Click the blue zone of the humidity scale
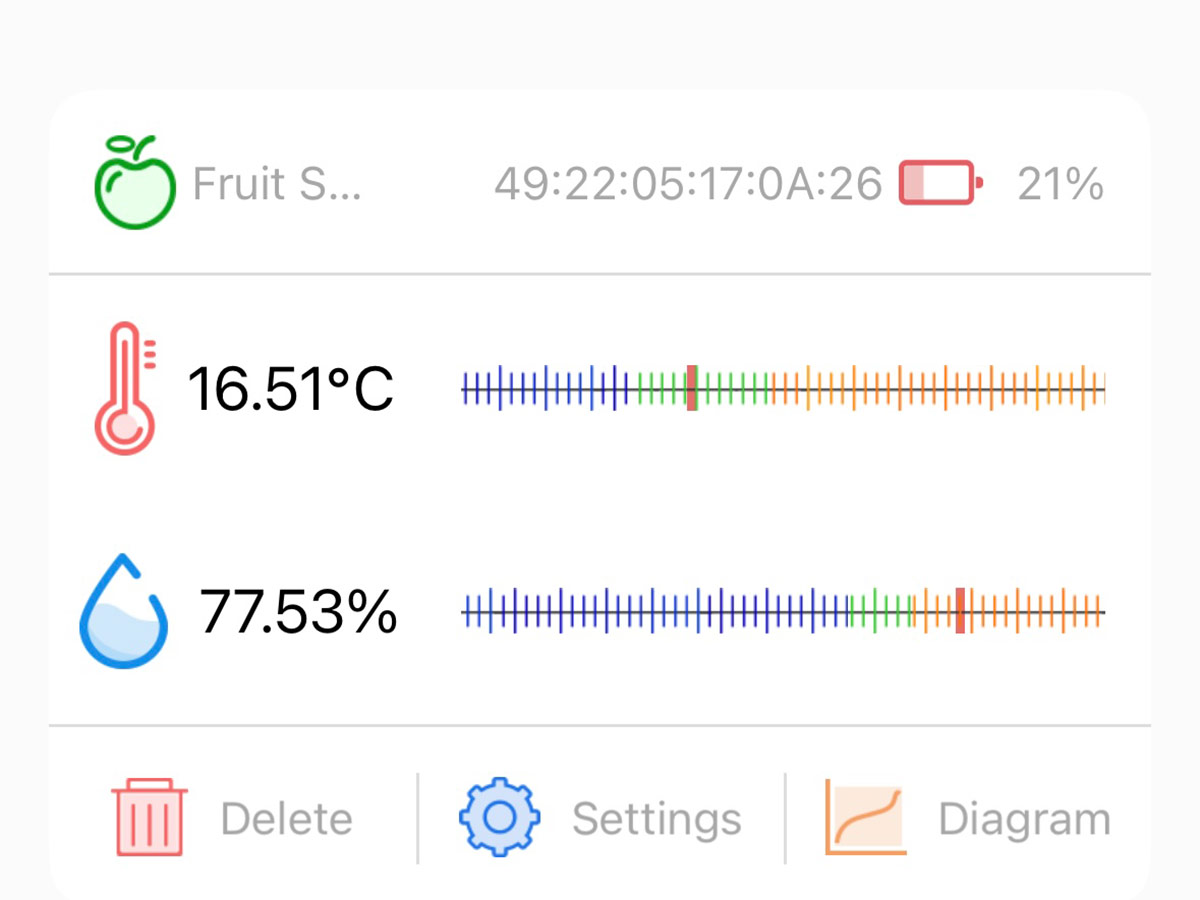The image size is (1200, 900). click(655, 611)
